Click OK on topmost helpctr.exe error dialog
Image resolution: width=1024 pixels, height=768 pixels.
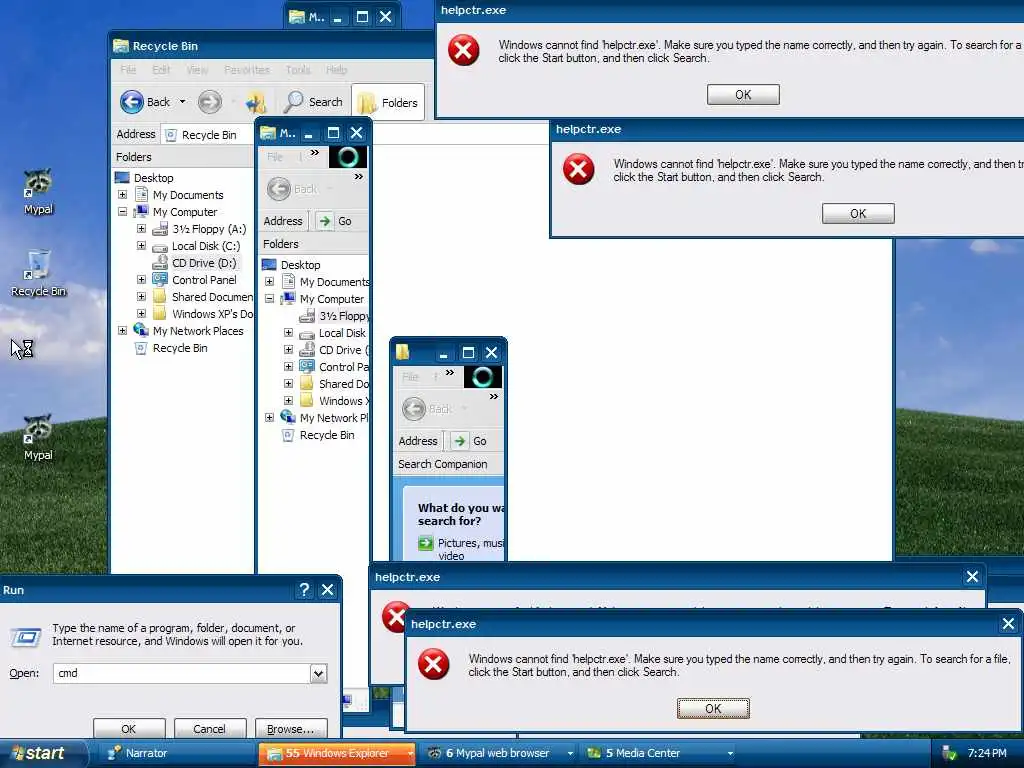point(743,95)
